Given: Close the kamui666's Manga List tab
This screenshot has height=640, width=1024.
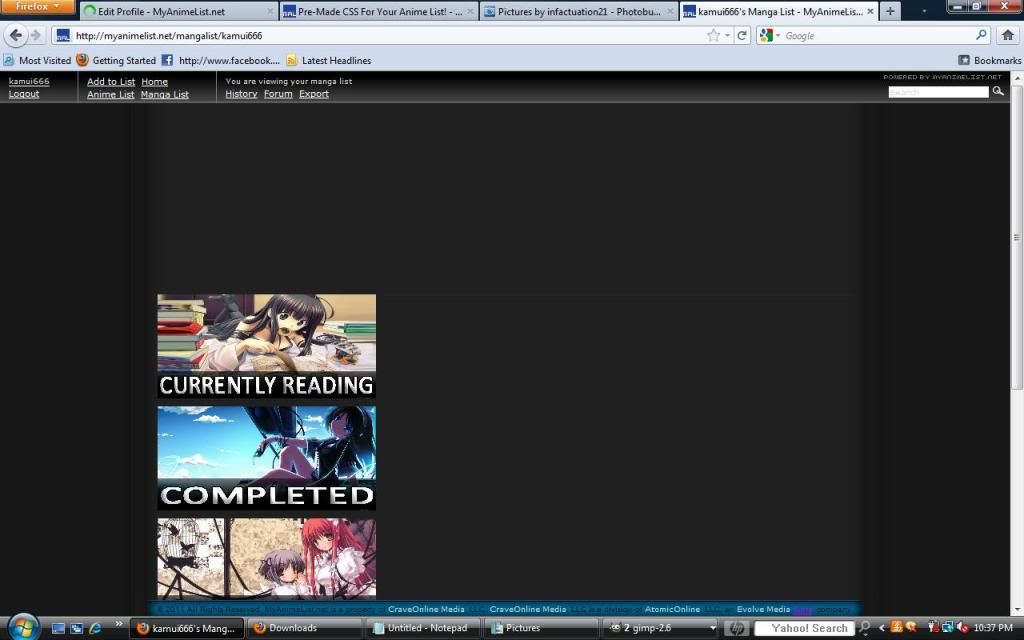Looking at the screenshot, I should pyautogui.click(x=870, y=12).
